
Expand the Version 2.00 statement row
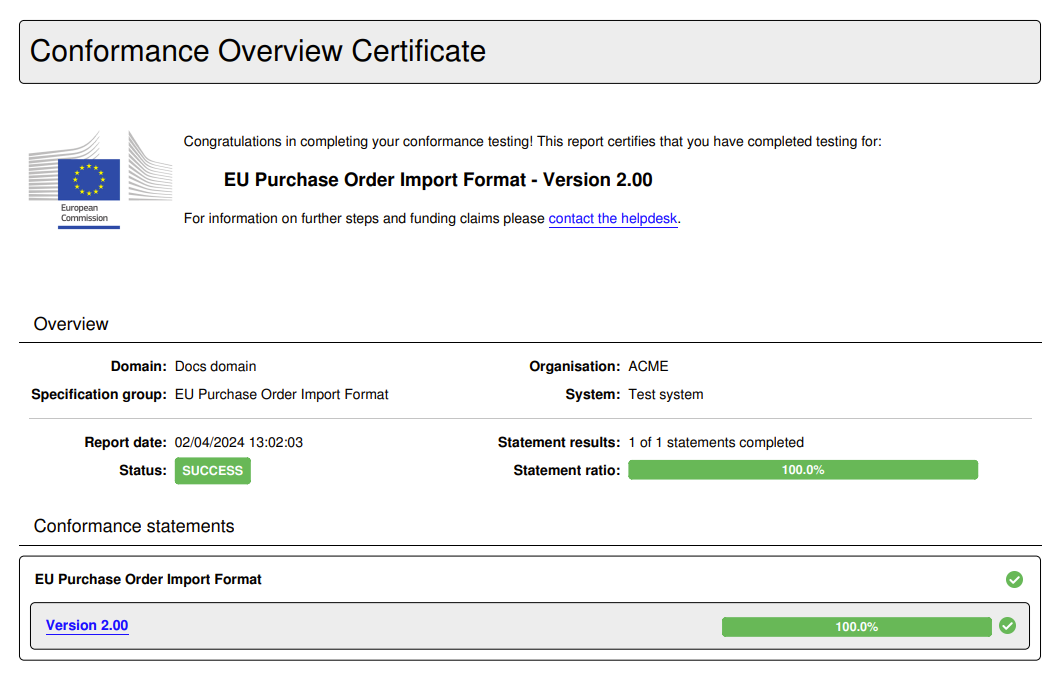87,626
